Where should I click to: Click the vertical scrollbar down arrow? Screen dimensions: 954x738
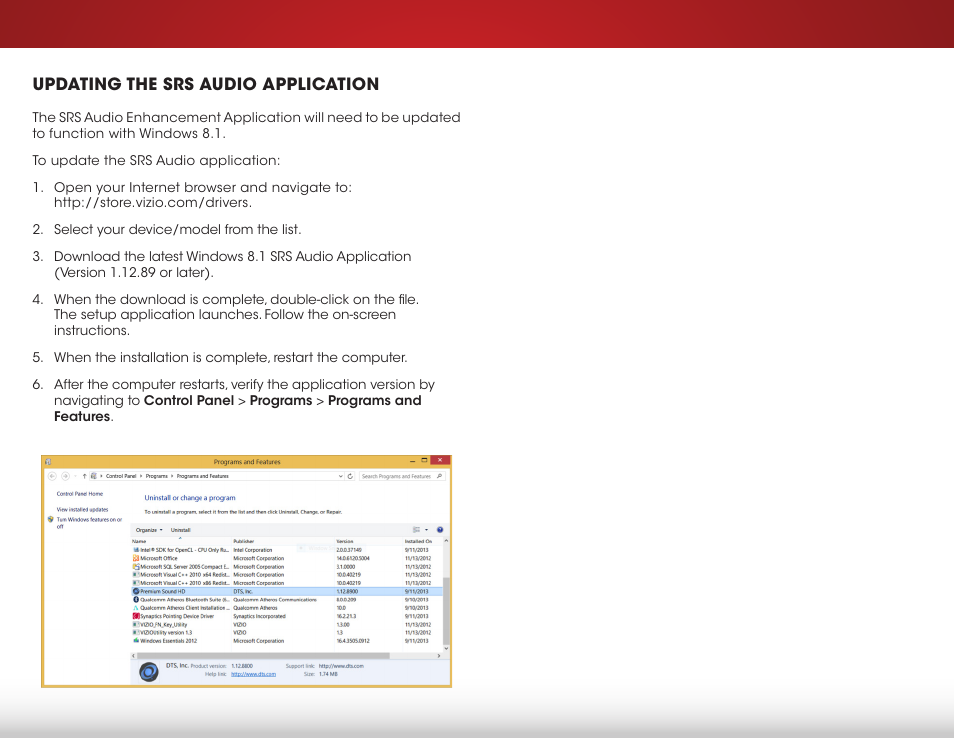446,649
